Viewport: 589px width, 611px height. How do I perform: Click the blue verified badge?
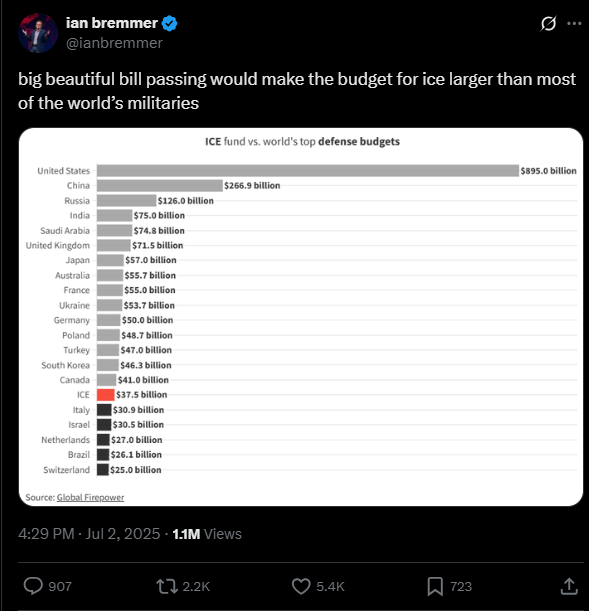point(169,23)
